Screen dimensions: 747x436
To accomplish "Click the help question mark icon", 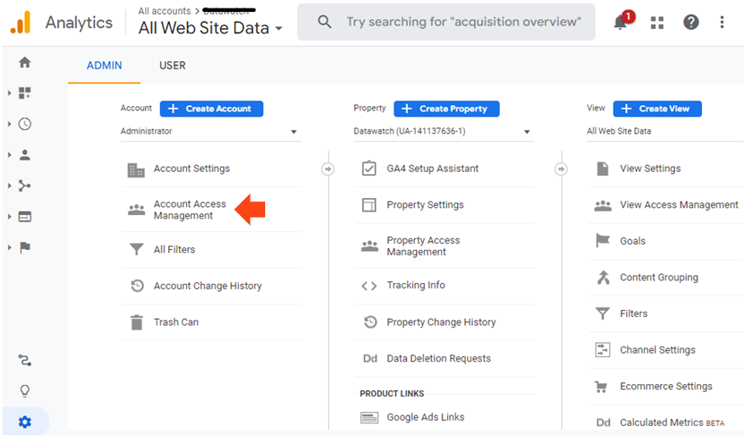I will [691, 22].
